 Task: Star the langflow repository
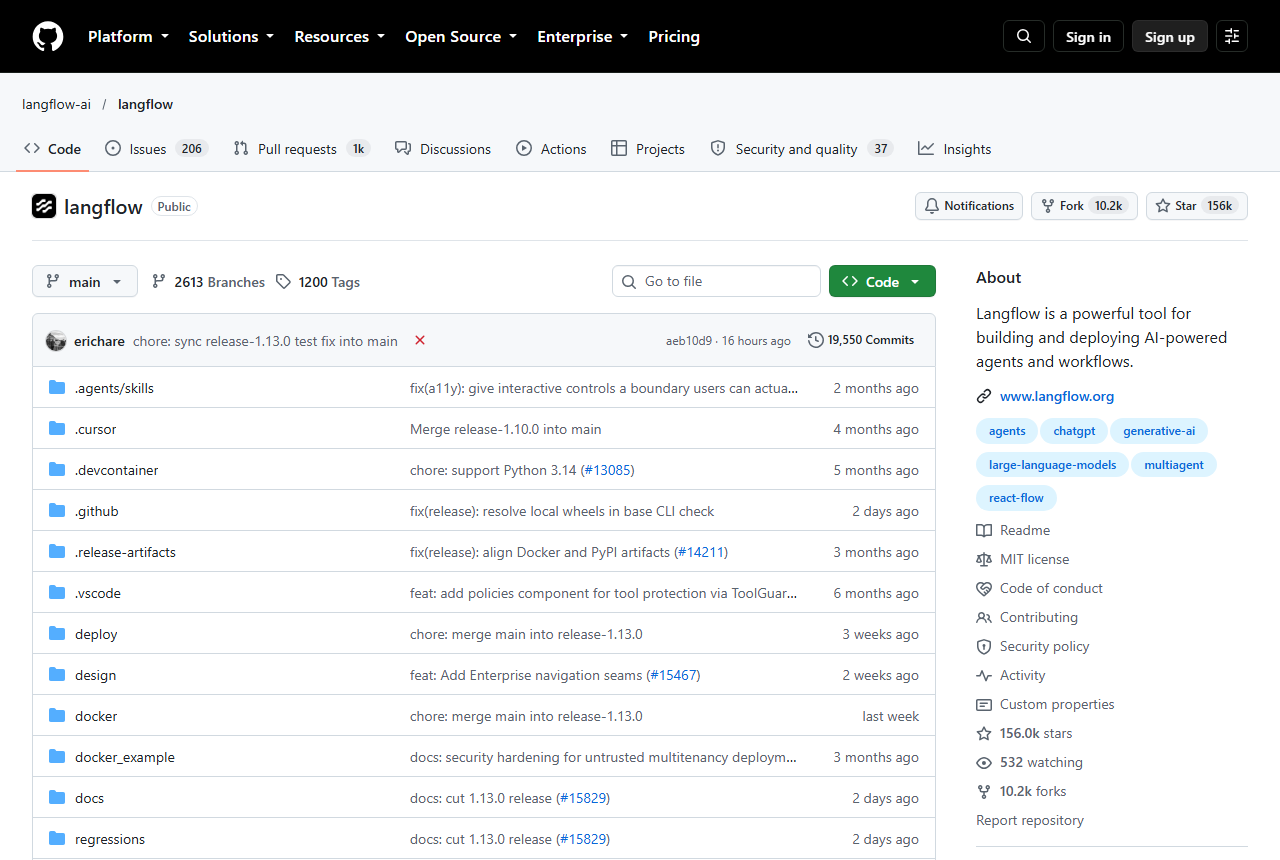[1196, 206]
